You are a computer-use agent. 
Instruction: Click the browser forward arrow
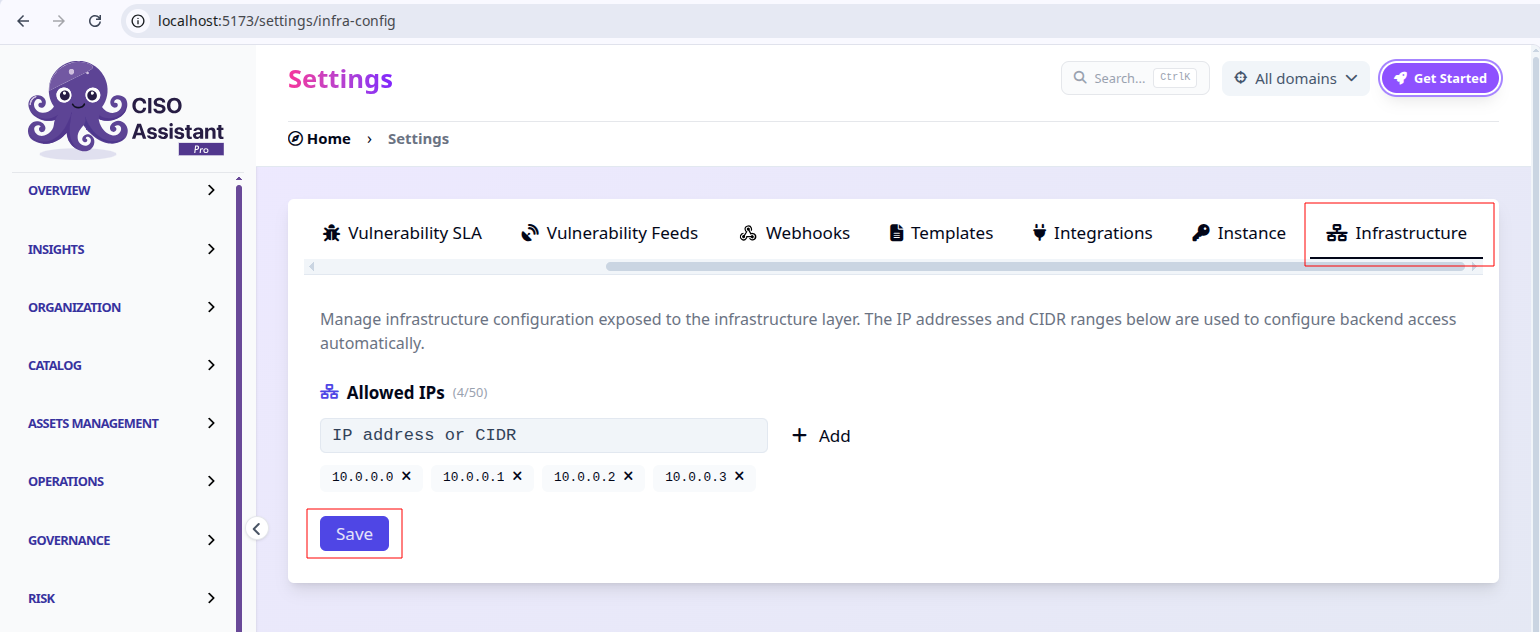click(59, 21)
